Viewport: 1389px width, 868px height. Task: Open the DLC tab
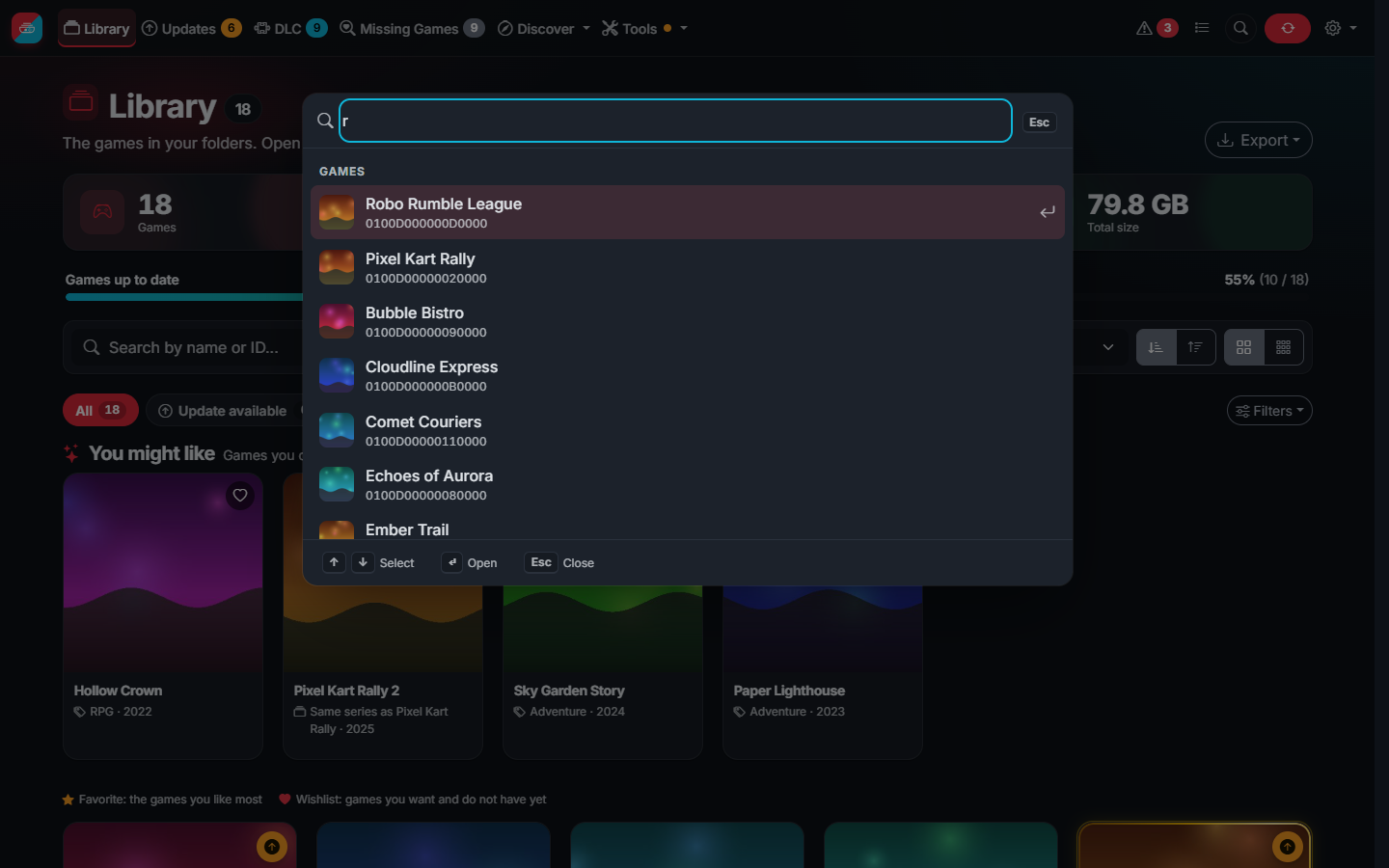click(290, 29)
